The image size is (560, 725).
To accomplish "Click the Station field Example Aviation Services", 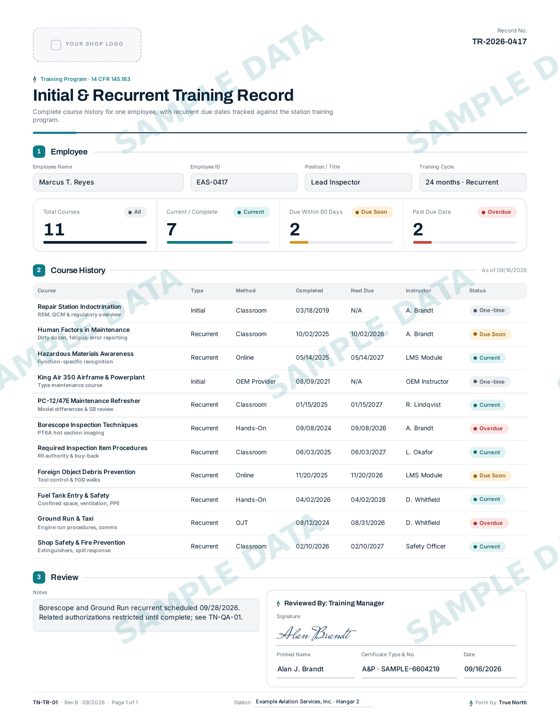I will tap(314, 702).
